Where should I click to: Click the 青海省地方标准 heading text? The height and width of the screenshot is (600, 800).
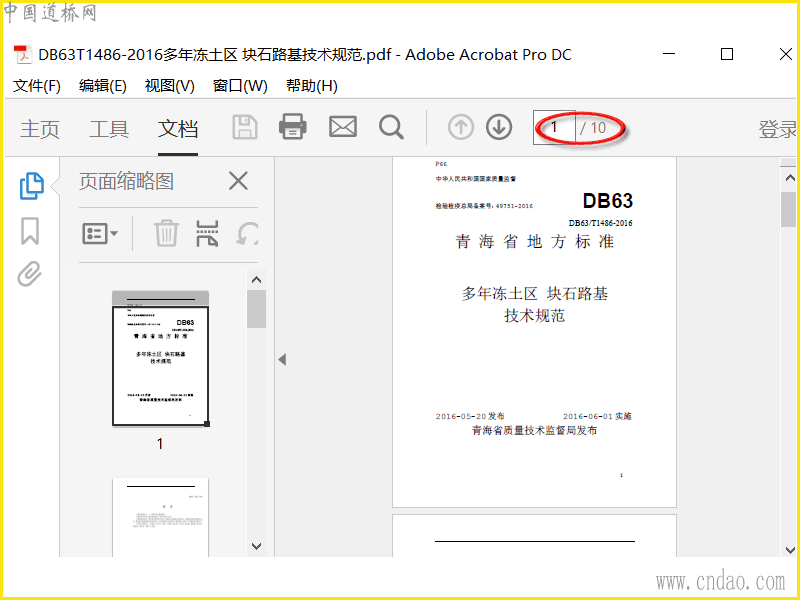point(534,241)
